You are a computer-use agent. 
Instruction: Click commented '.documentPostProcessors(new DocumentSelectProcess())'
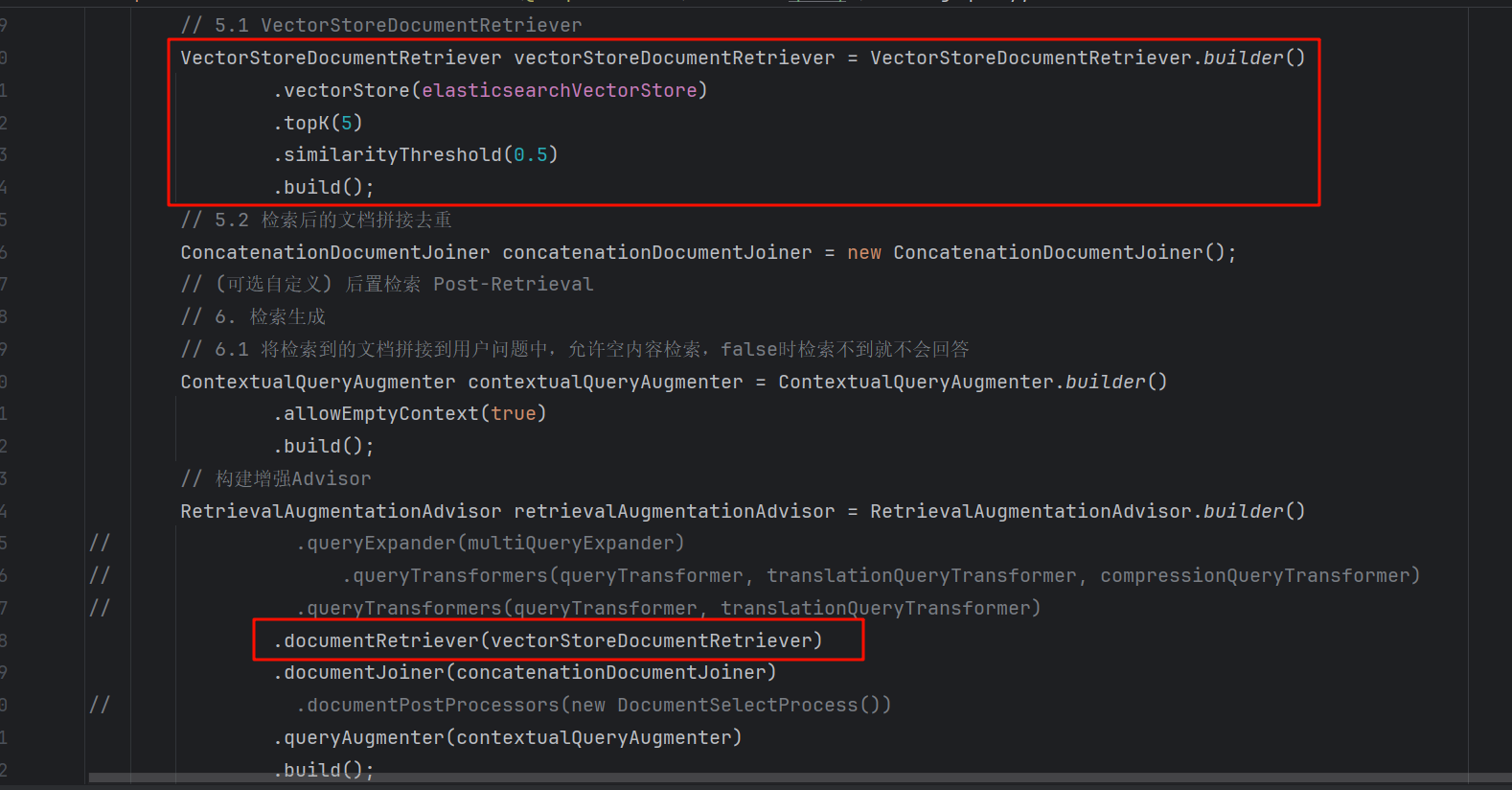(594, 705)
